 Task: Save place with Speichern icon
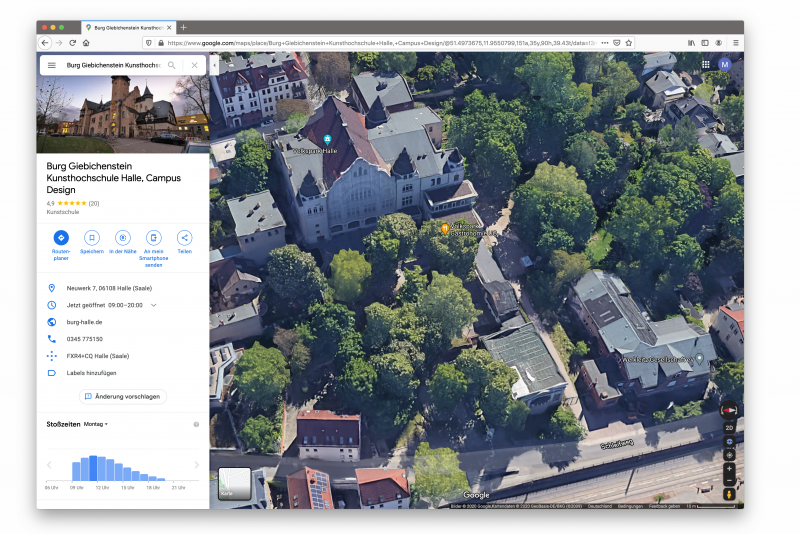(x=92, y=238)
